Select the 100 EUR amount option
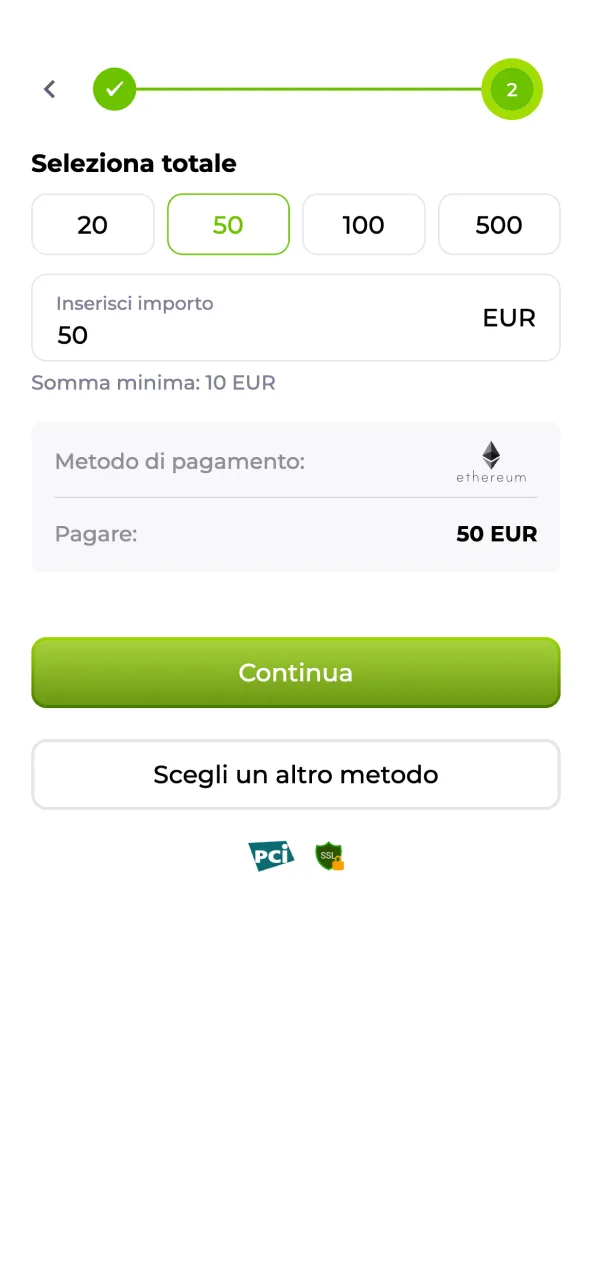Image resolution: width=592 pixels, height=1280 pixels. click(364, 224)
